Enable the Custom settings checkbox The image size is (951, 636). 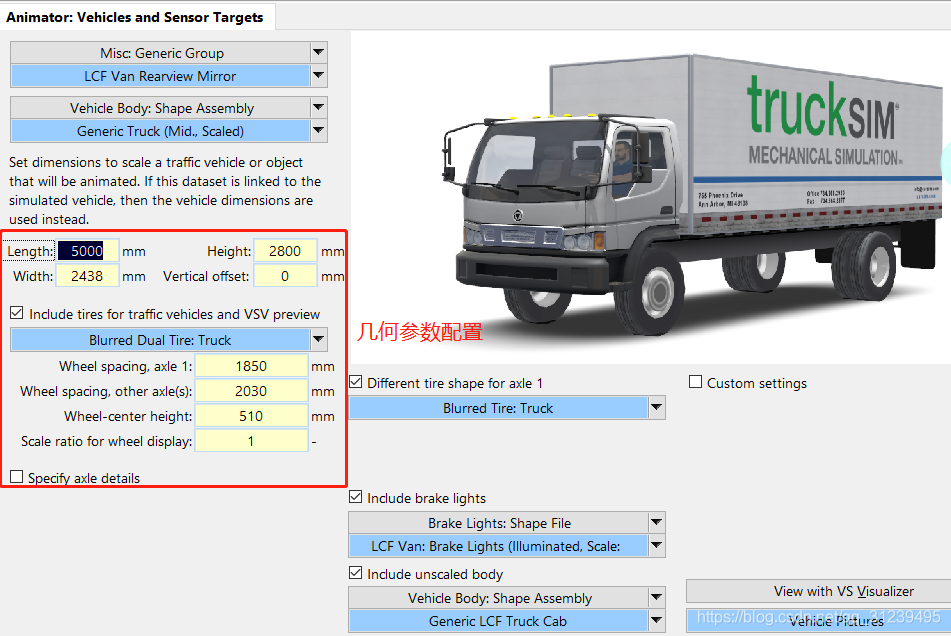tap(696, 383)
